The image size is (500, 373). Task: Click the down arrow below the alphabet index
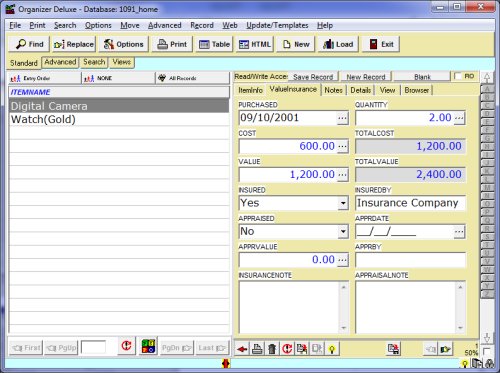tap(487, 337)
